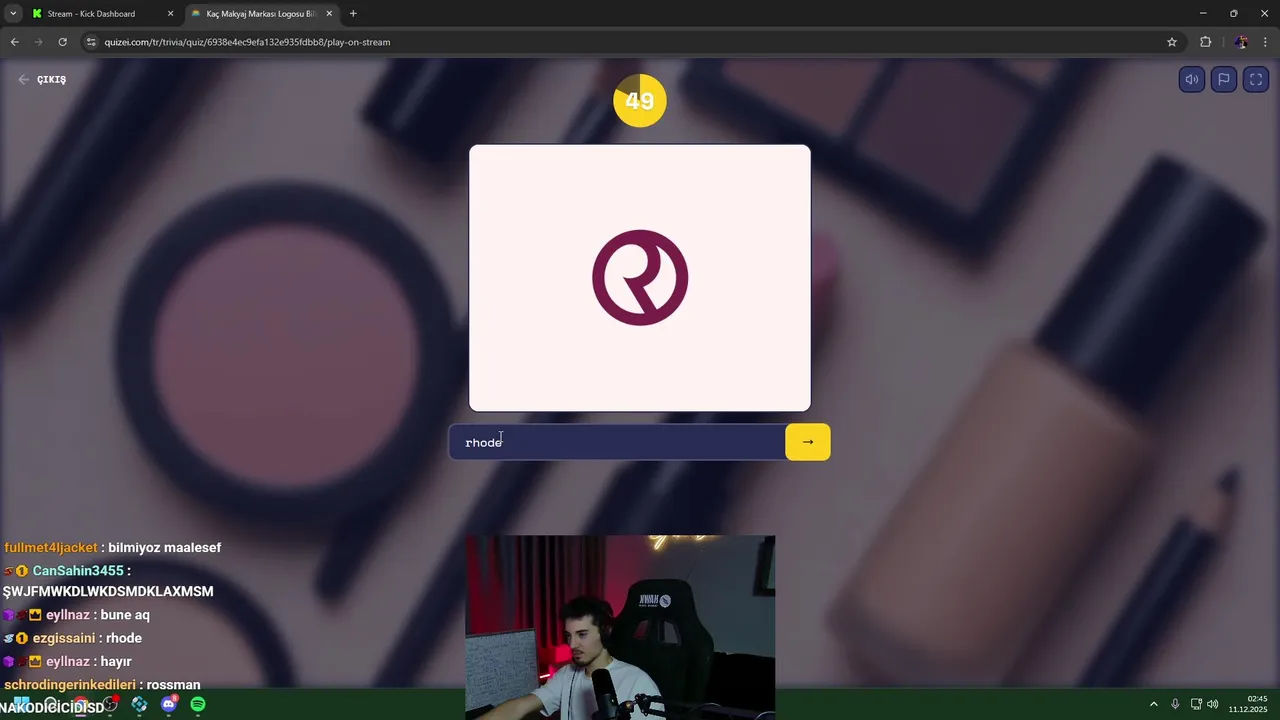
Task: View site information icon in address bar
Action: tap(91, 42)
